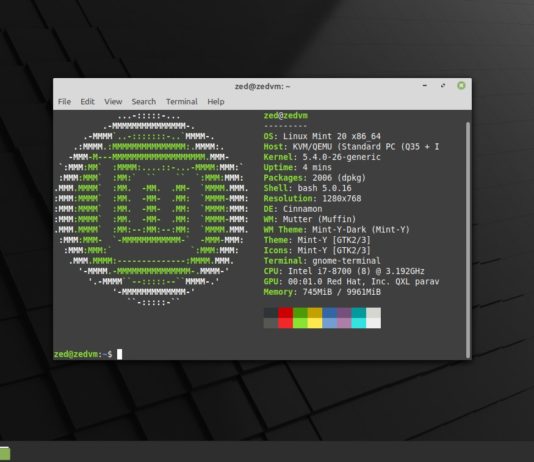Click the 'Uptime: 4 mins' line
Image resolution: width=534 pixels, height=462 pixels.
pyautogui.click(x=297, y=168)
